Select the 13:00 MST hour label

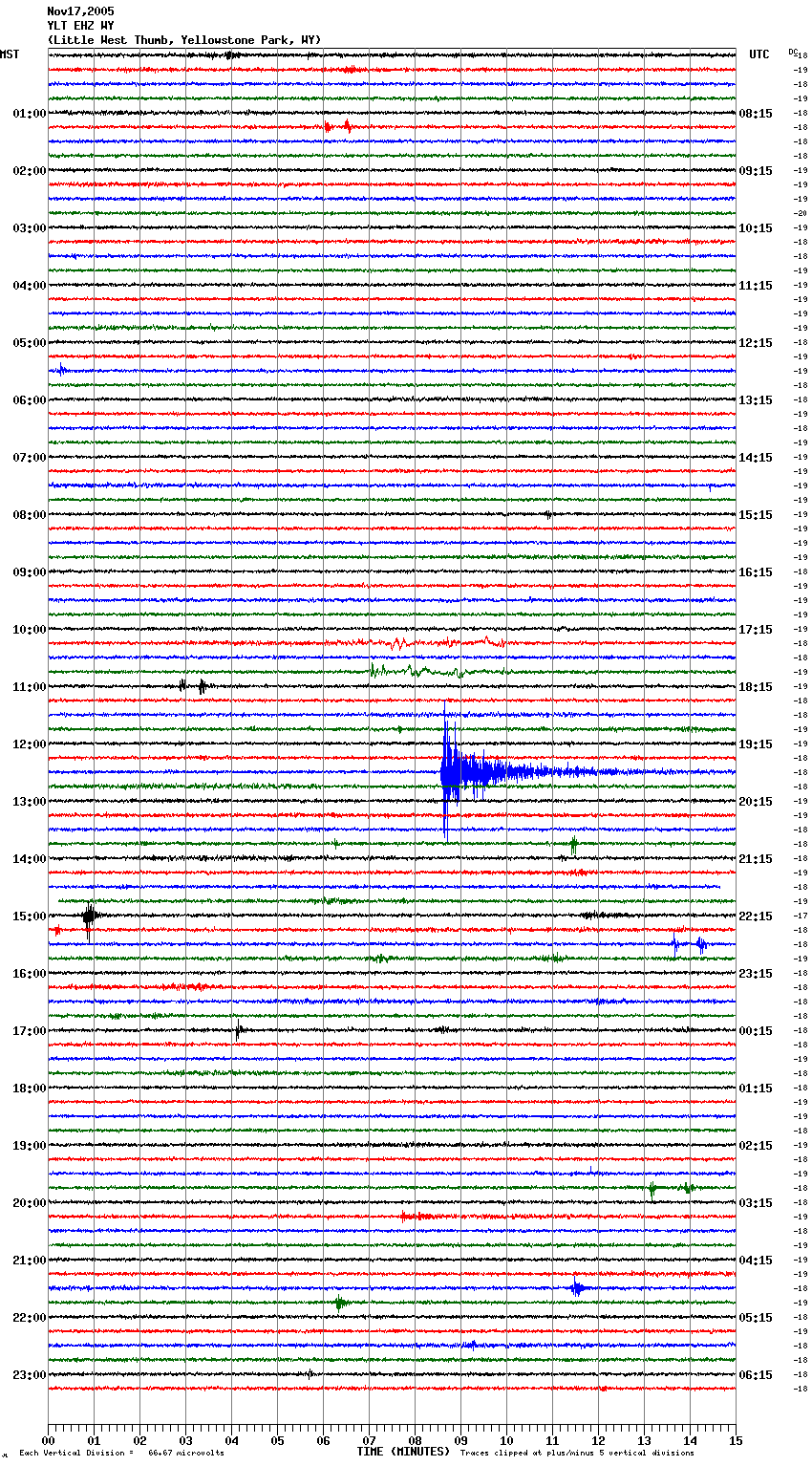tap(29, 802)
